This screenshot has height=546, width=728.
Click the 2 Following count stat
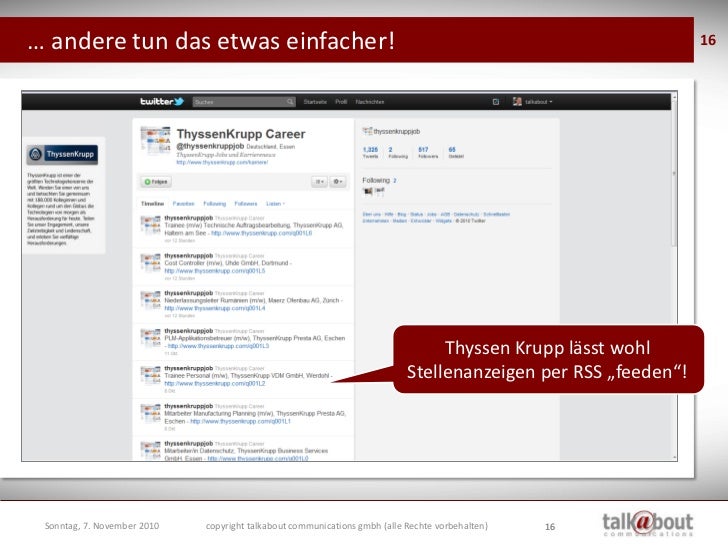click(398, 152)
